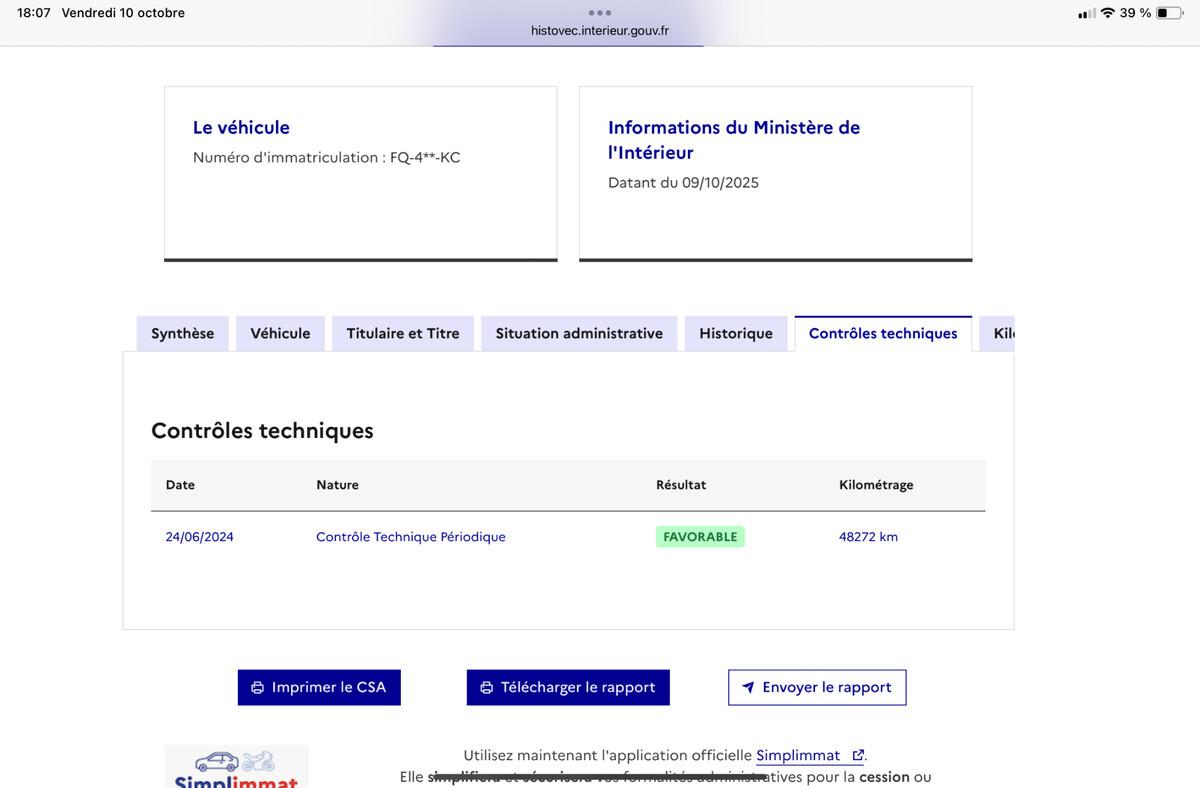
Task: Tap the histovec.interieur.gouv.fr address bar
Action: coord(599,31)
